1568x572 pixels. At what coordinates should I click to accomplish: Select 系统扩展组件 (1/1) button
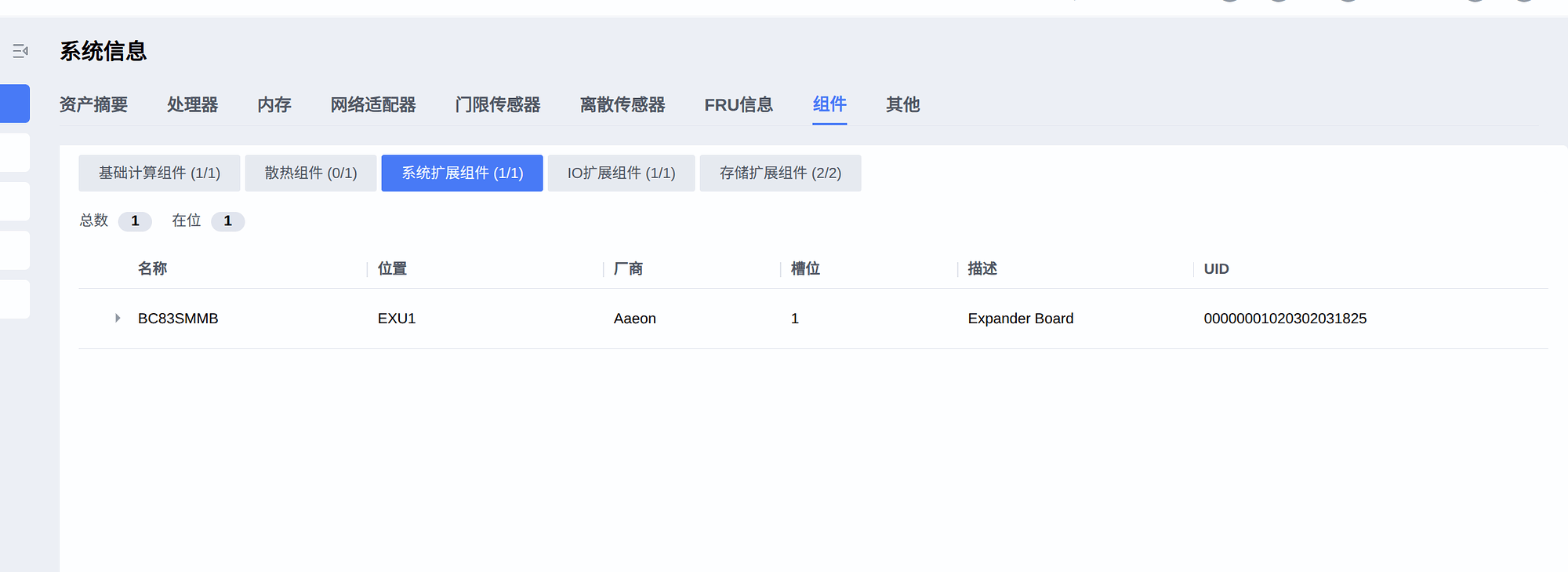[463, 173]
